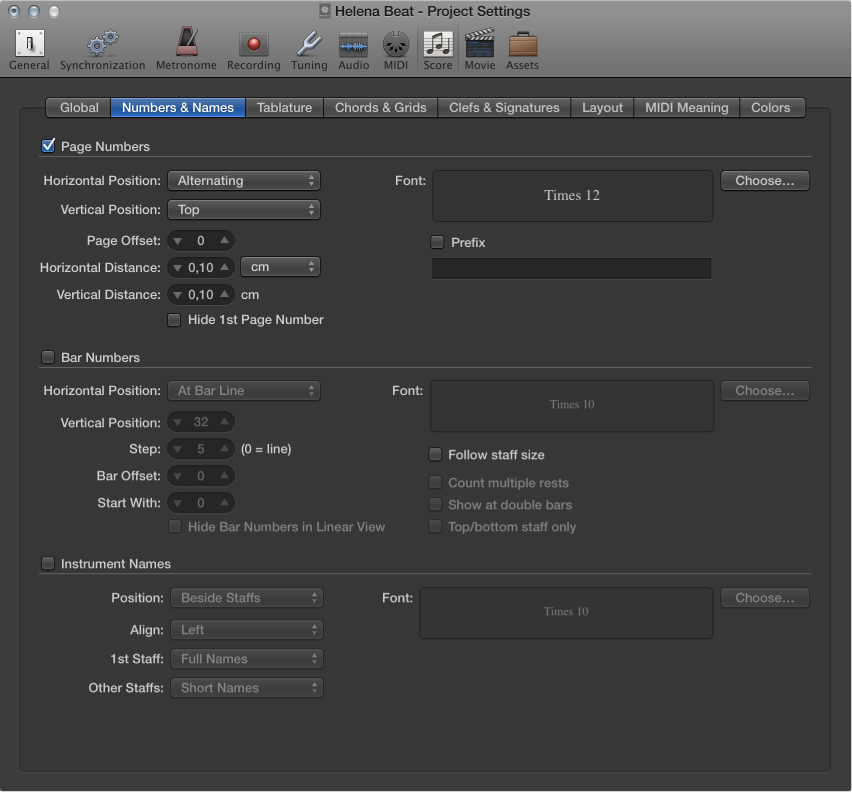Viewport: 852px width, 792px height.
Task: Open the Synchronization settings icon
Action: tap(101, 44)
